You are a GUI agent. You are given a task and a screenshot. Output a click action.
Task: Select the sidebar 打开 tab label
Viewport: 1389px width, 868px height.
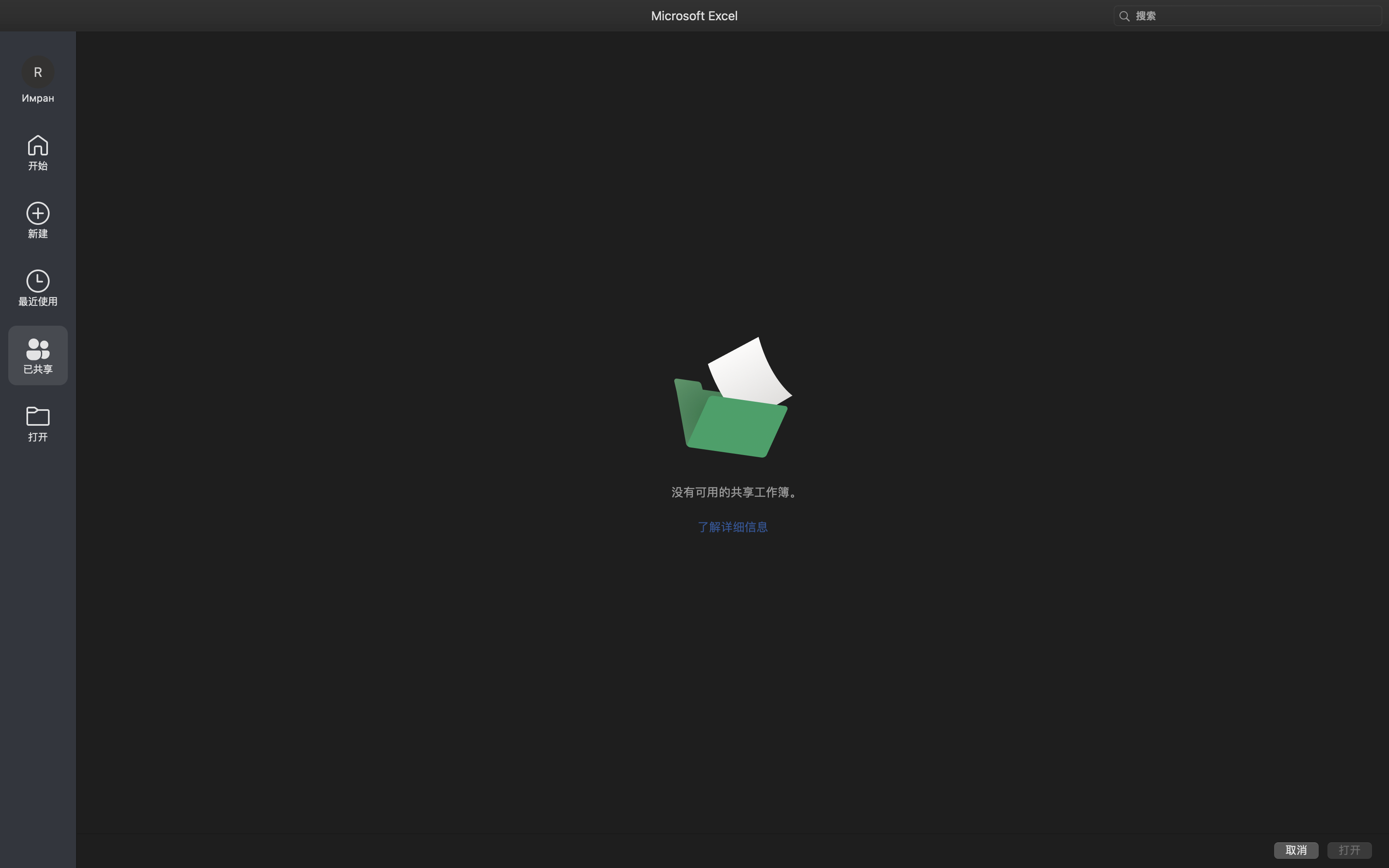pyautogui.click(x=38, y=437)
